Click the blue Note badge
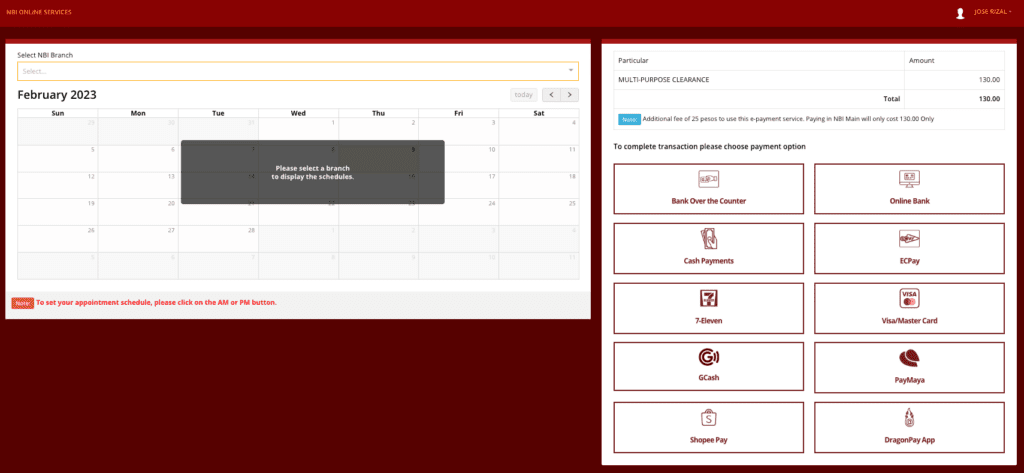Viewport: 1024px width, 473px height. pyautogui.click(x=629, y=119)
